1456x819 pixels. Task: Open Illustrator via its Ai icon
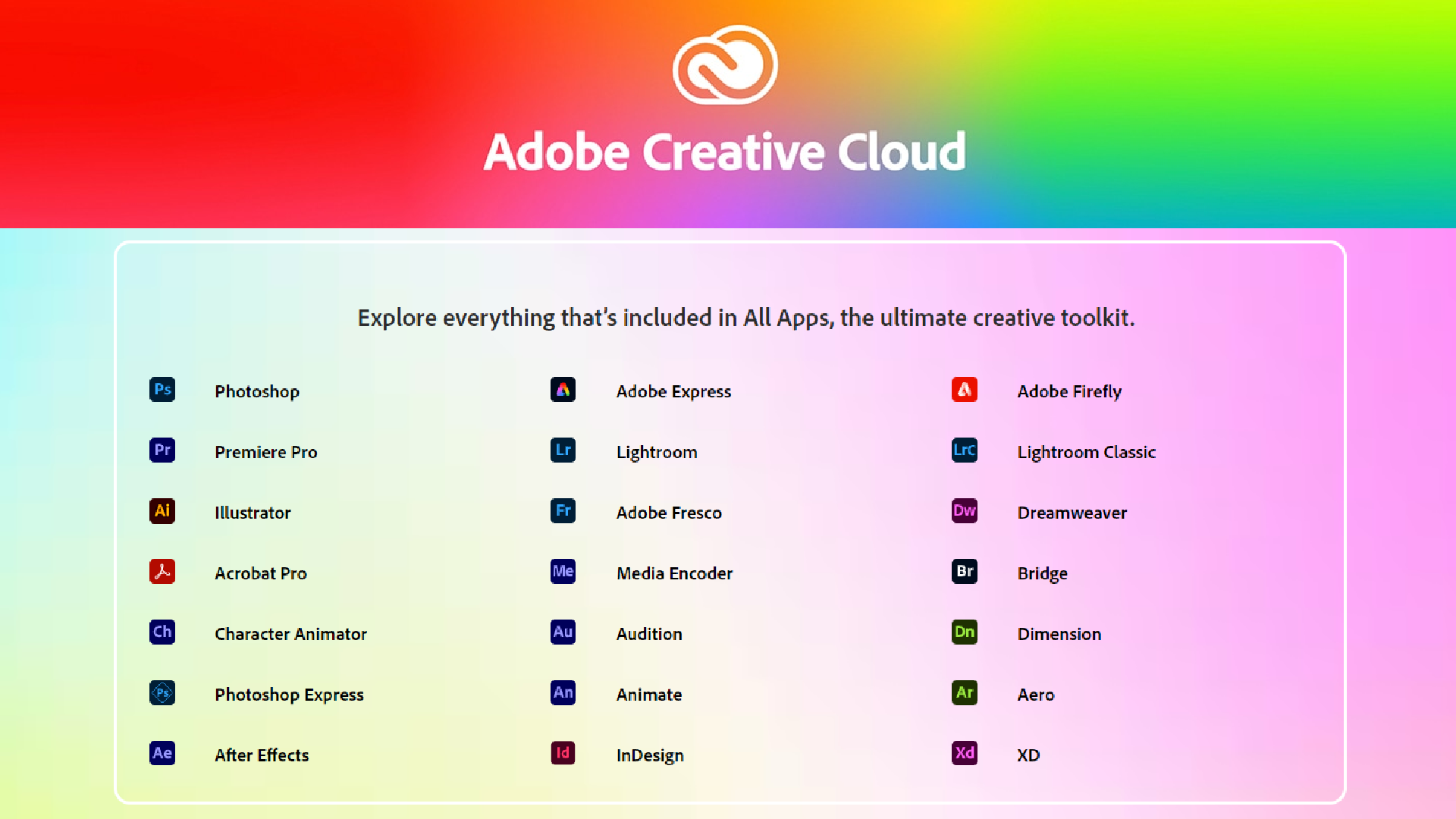point(162,511)
